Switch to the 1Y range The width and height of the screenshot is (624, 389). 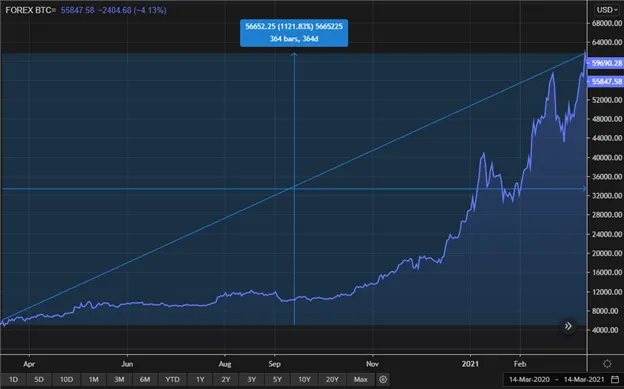200,379
